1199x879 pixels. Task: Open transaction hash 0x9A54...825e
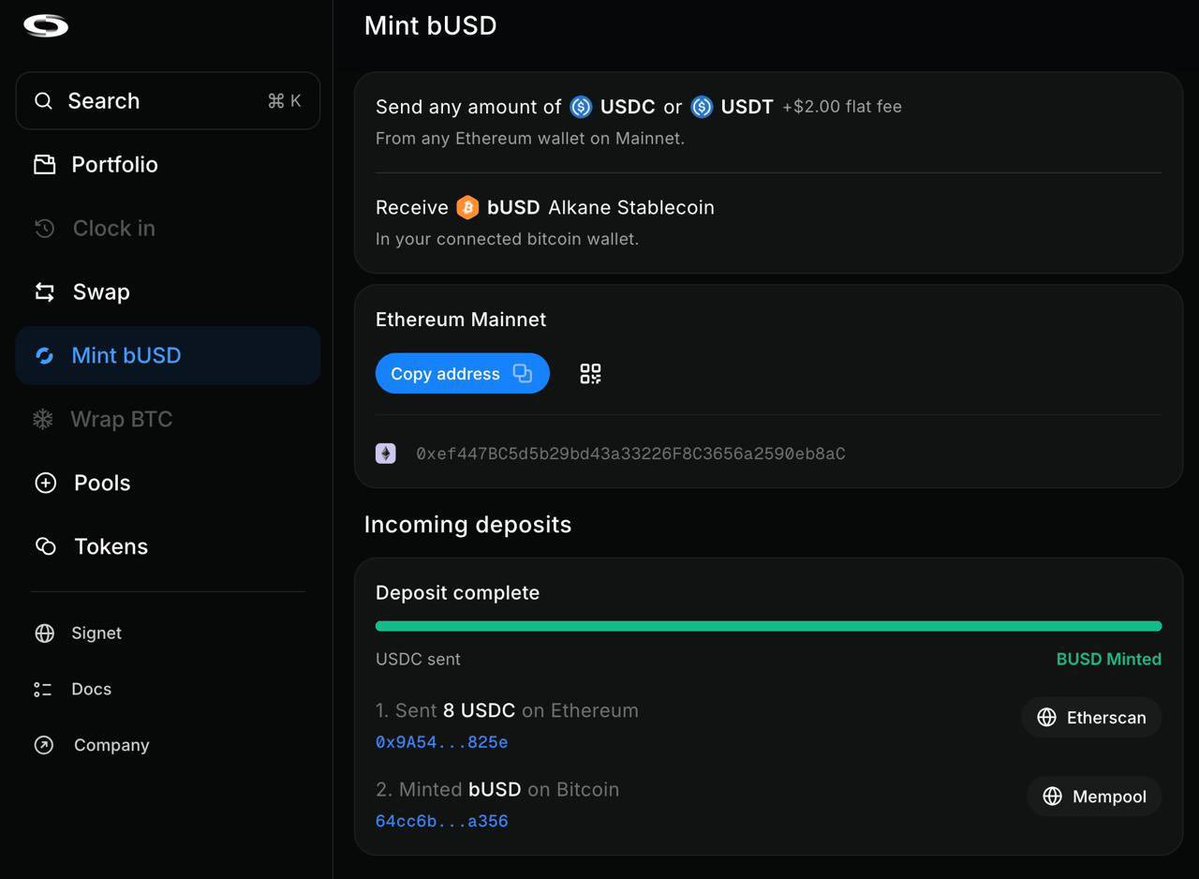[442, 742]
